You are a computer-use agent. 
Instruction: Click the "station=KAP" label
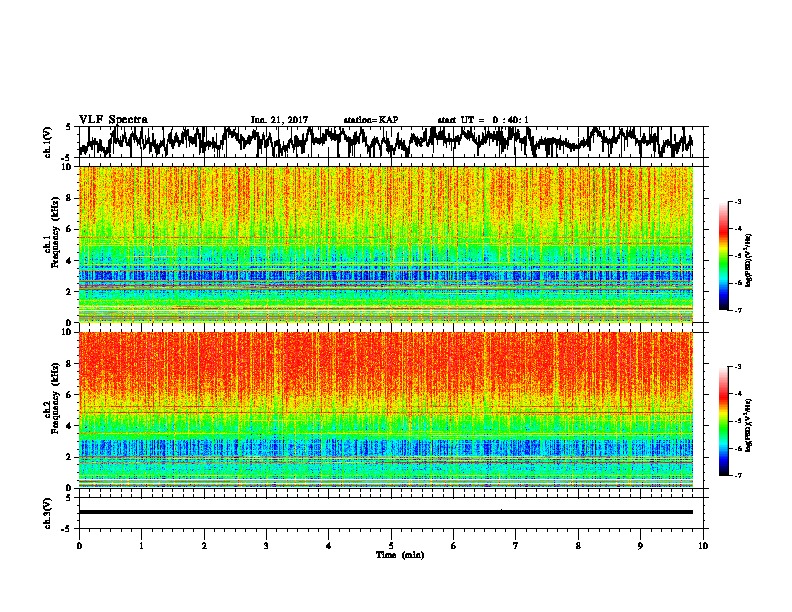coord(371,120)
